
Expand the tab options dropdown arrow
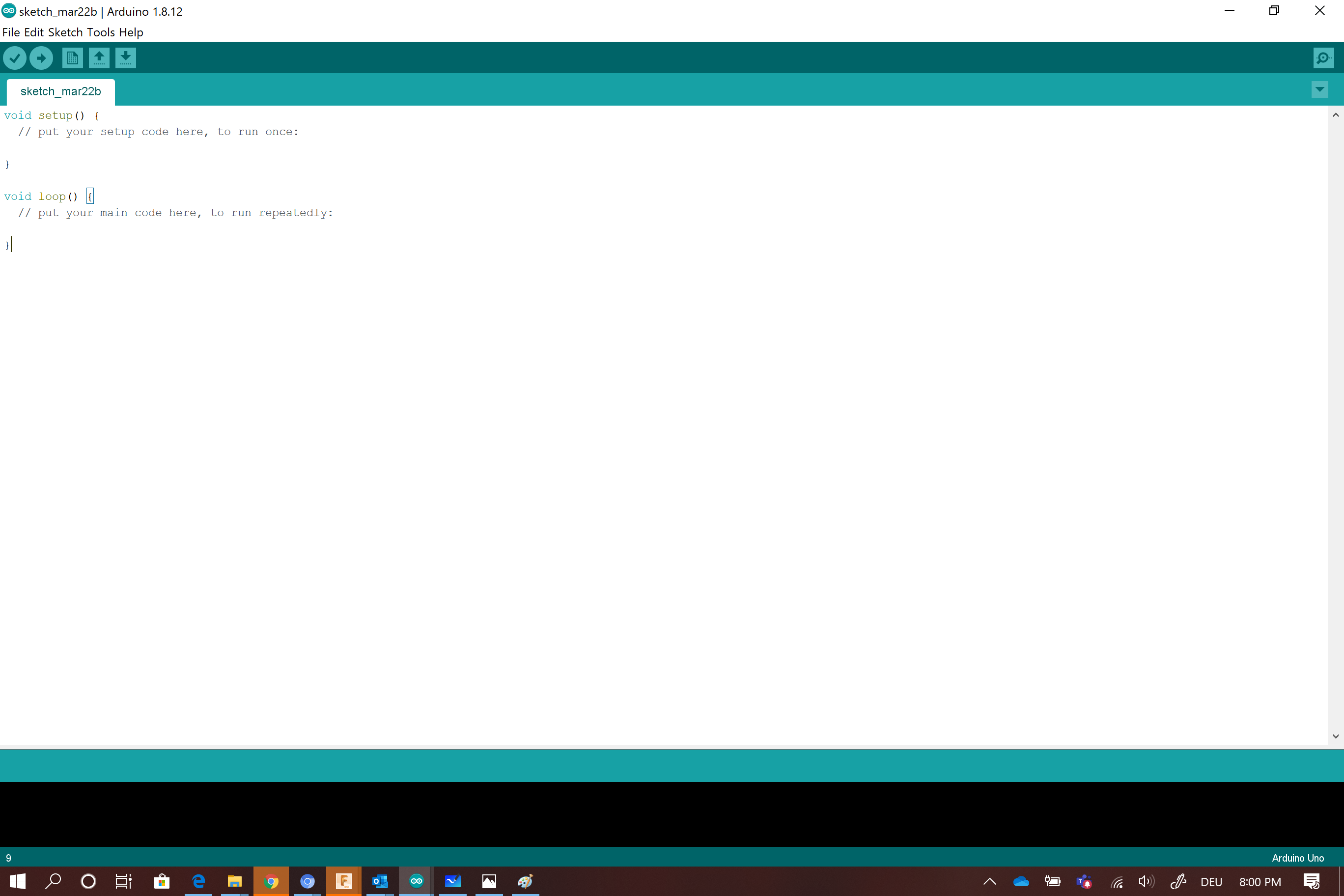pos(1319,90)
